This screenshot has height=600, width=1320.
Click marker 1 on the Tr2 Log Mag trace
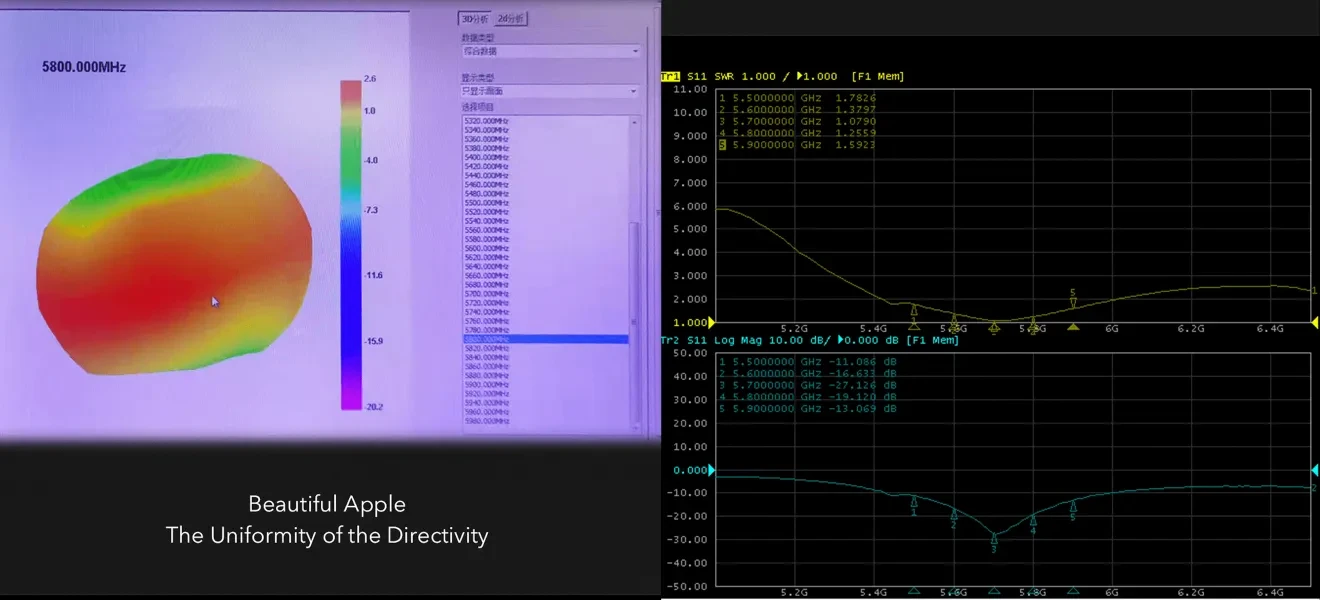click(913, 503)
